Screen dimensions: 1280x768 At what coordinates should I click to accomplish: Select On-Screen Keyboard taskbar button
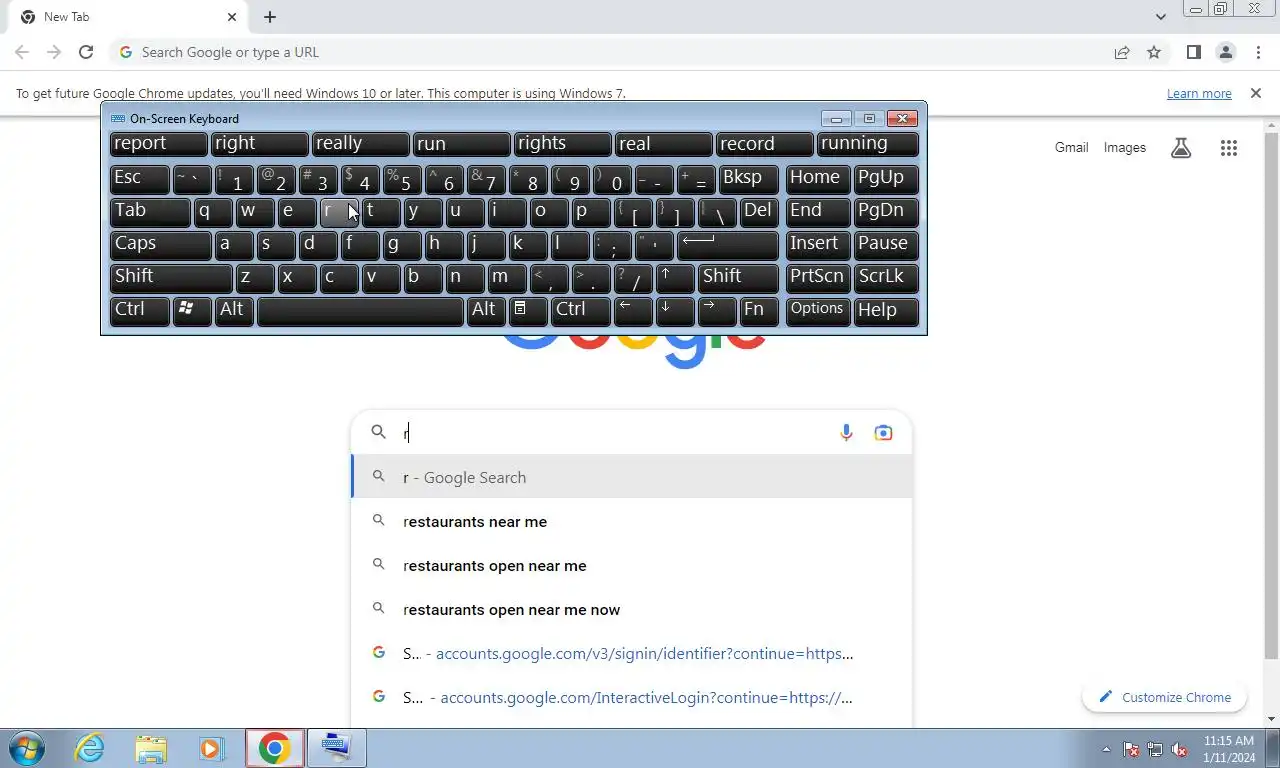click(x=337, y=748)
